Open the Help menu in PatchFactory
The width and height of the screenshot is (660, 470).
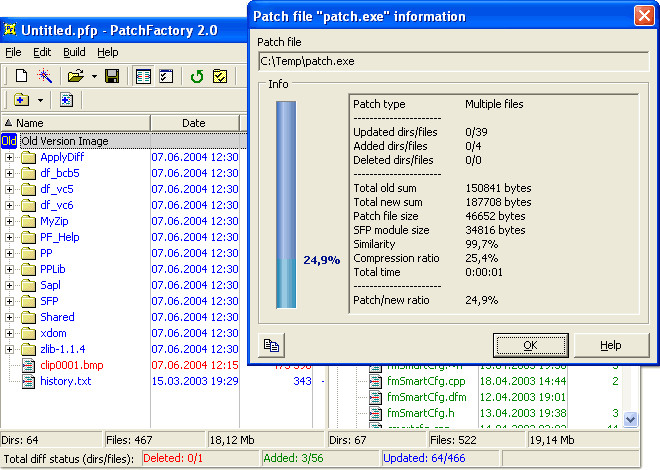(x=108, y=52)
